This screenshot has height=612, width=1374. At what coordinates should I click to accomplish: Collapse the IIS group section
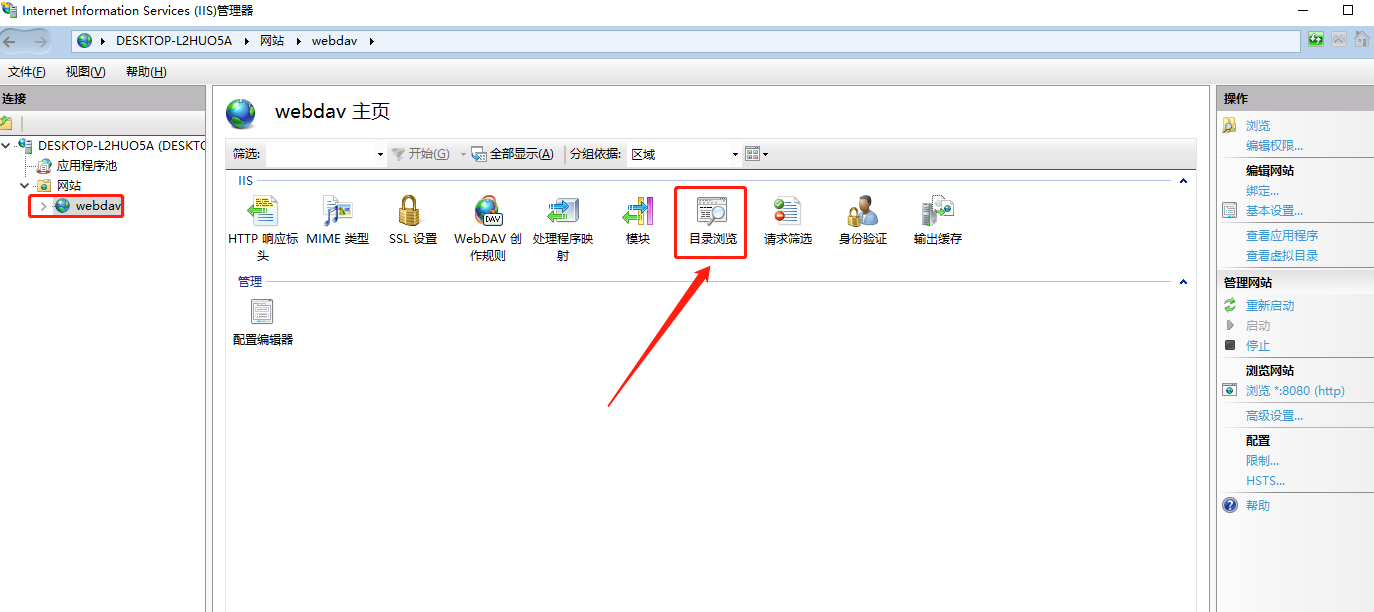click(x=1184, y=181)
